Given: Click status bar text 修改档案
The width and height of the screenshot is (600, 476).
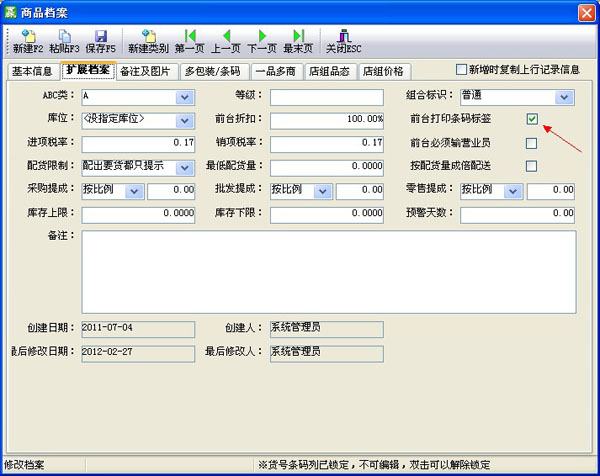Looking at the screenshot, I should [x=24, y=465].
